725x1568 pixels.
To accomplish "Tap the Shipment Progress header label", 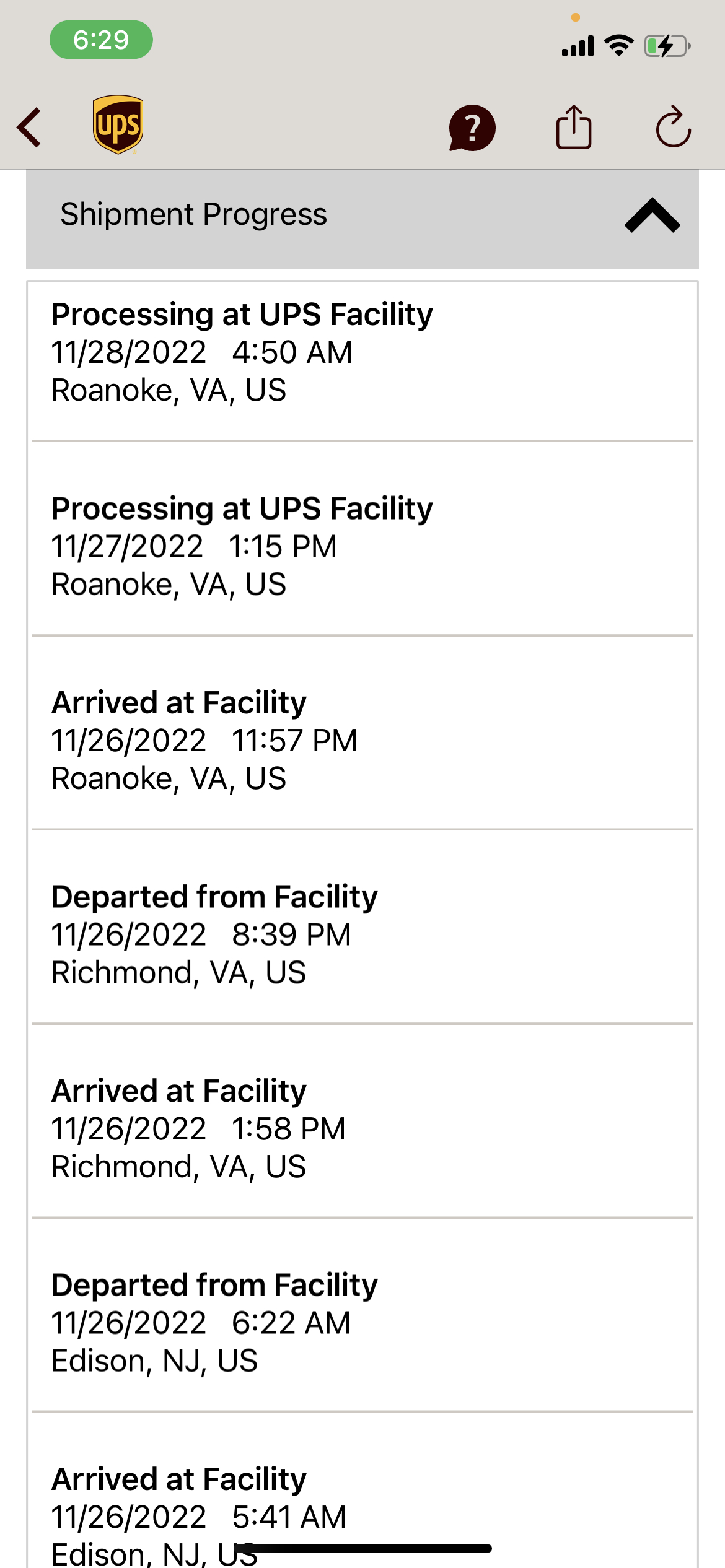I will [x=193, y=214].
